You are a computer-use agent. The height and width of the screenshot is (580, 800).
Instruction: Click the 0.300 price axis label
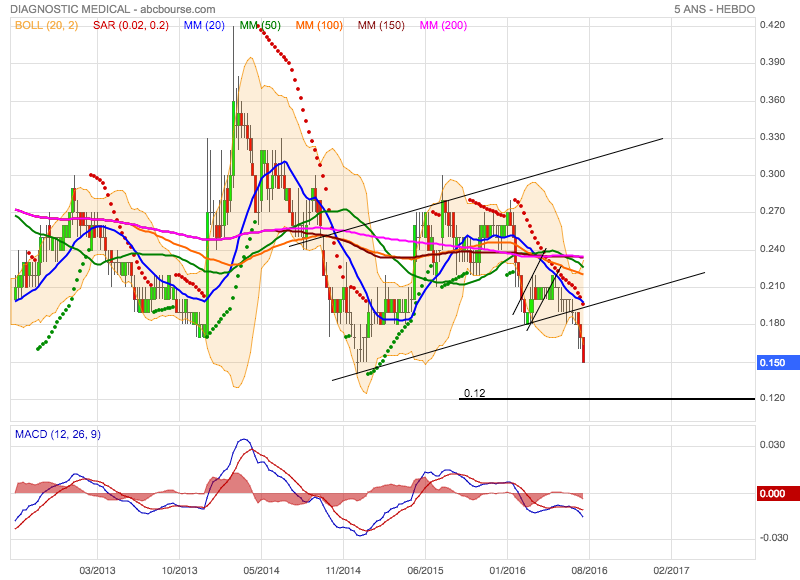click(x=772, y=174)
